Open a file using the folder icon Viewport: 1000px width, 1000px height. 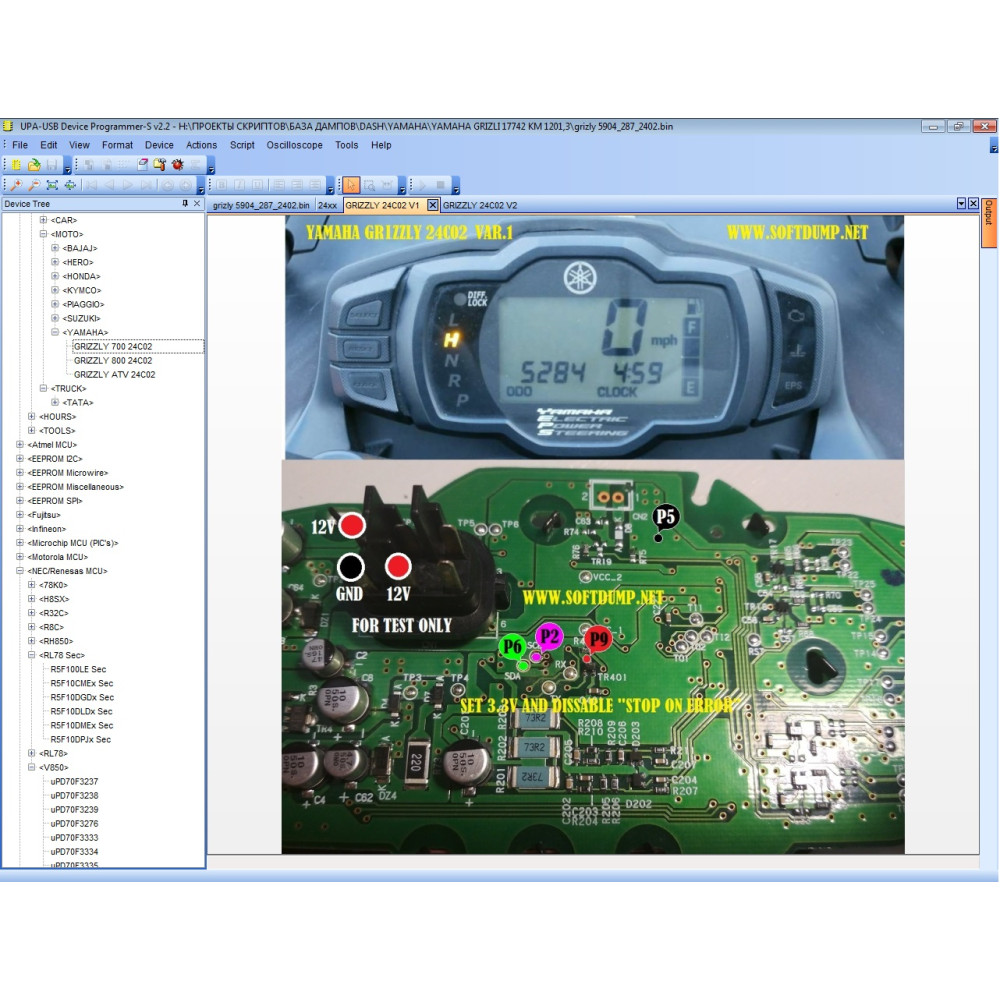point(34,165)
